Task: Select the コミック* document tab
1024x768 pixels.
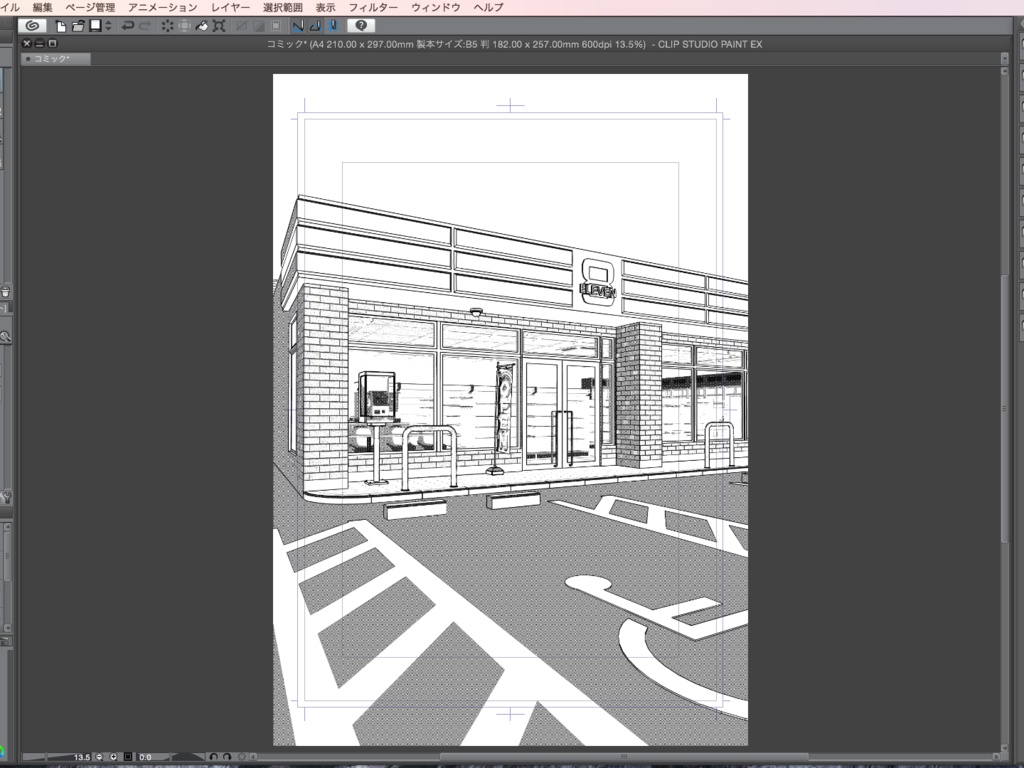Action: click(x=55, y=59)
